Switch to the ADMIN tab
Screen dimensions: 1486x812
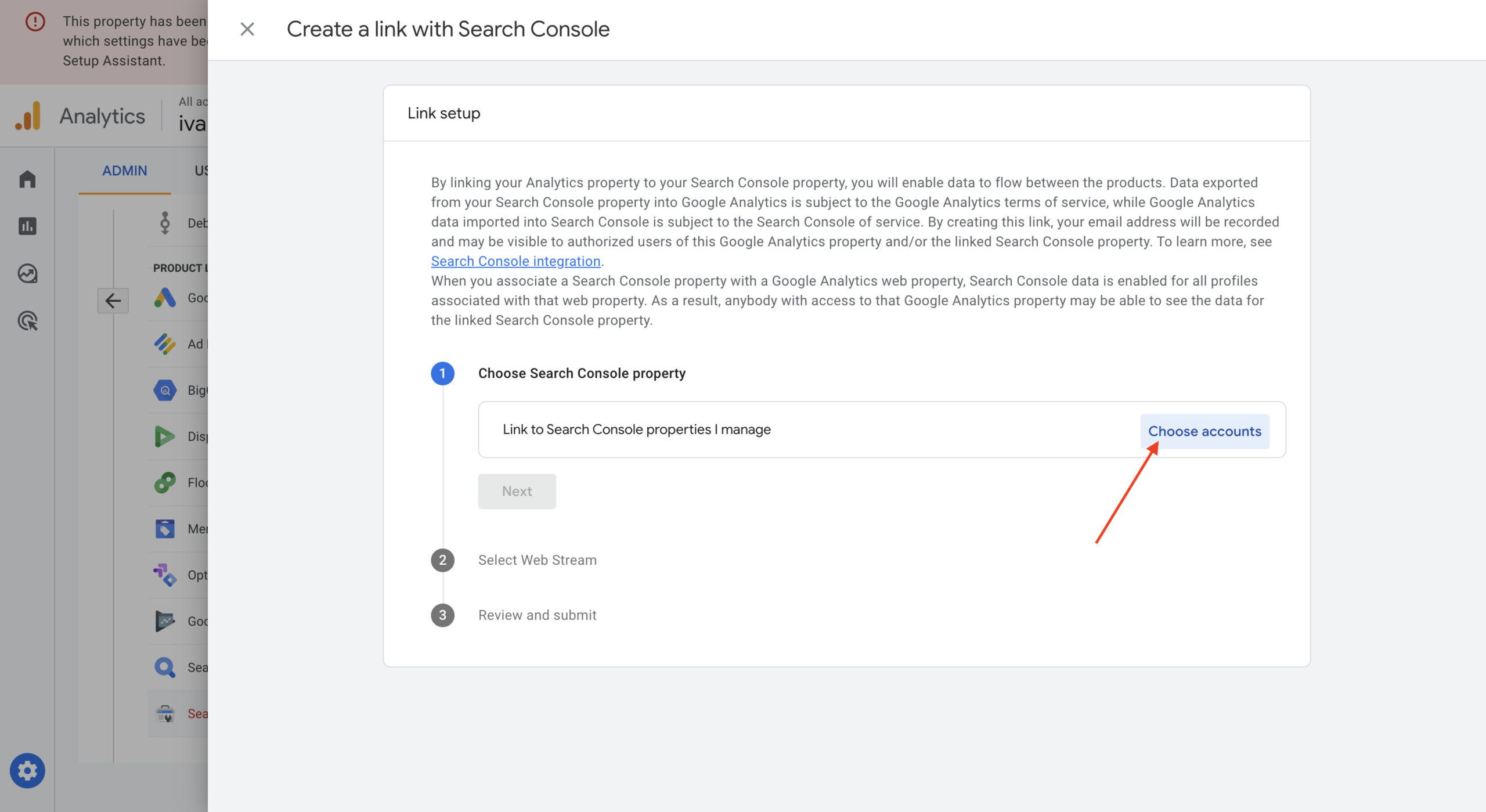[124, 171]
